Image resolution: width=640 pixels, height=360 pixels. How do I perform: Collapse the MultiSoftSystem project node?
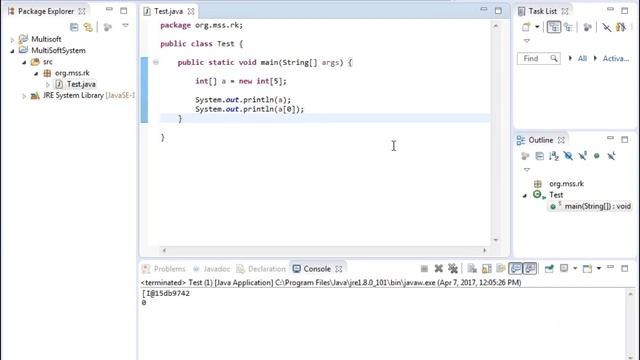[12, 51]
